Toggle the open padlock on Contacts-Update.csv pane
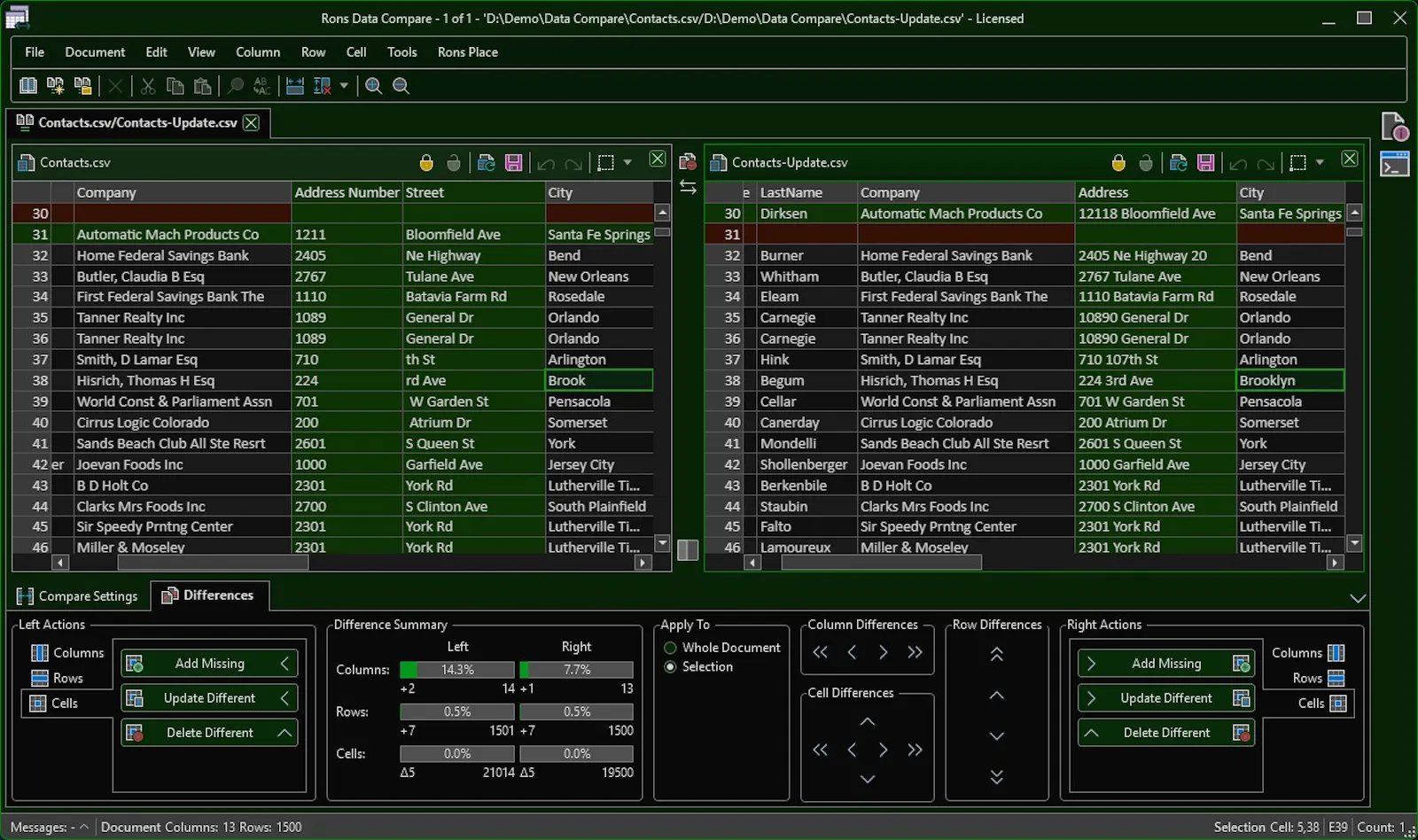Image resolution: width=1418 pixels, height=840 pixels. click(x=1146, y=162)
